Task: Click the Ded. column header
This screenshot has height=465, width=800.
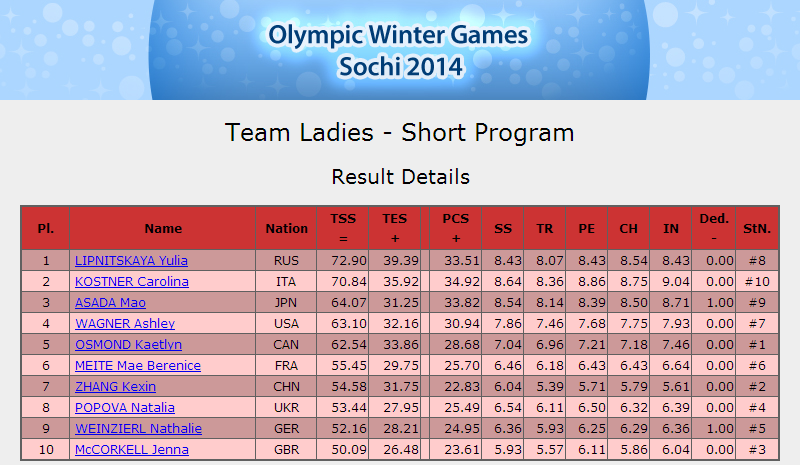Action: [x=714, y=228]
